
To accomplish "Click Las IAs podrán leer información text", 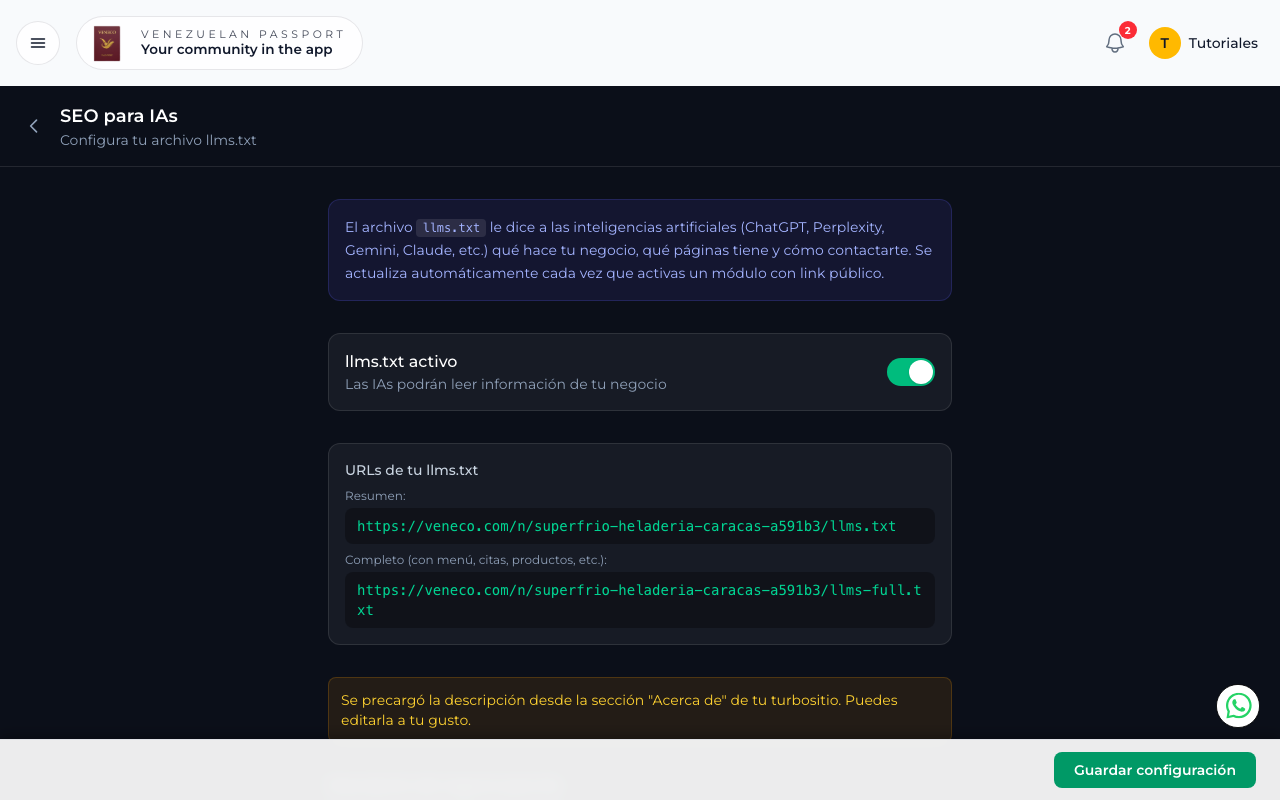I will [x=506, y=384].
